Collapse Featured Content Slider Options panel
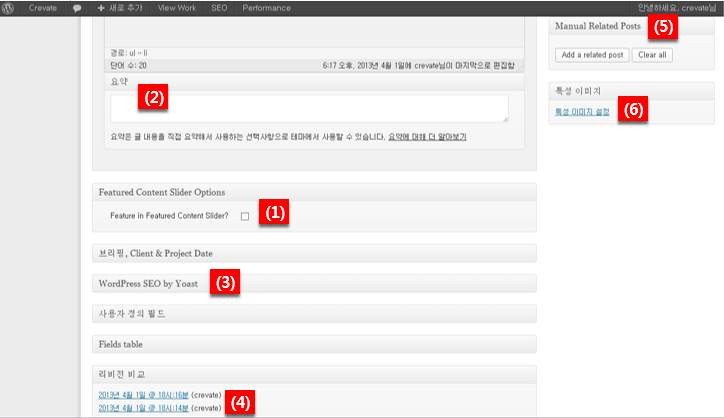This screenshot has width=724, height=418. [x=314, y=192]
